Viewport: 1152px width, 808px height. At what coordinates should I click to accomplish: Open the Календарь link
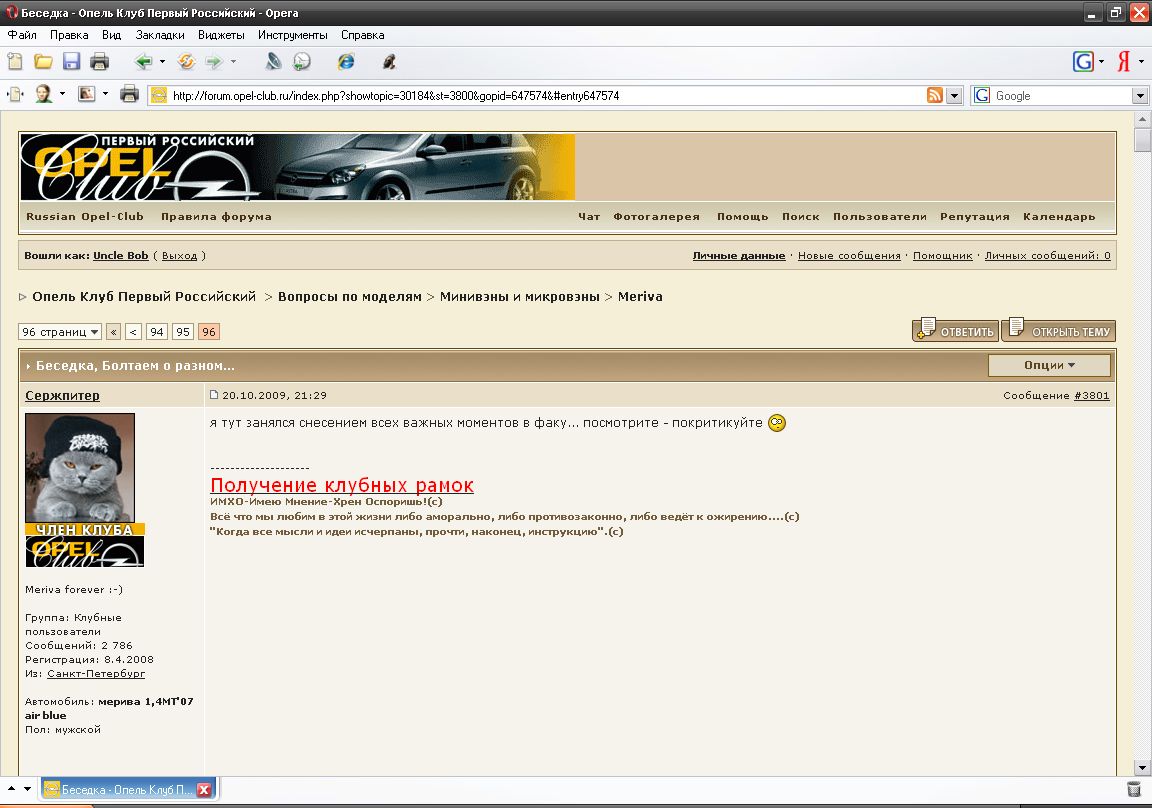pos(1059,217)
